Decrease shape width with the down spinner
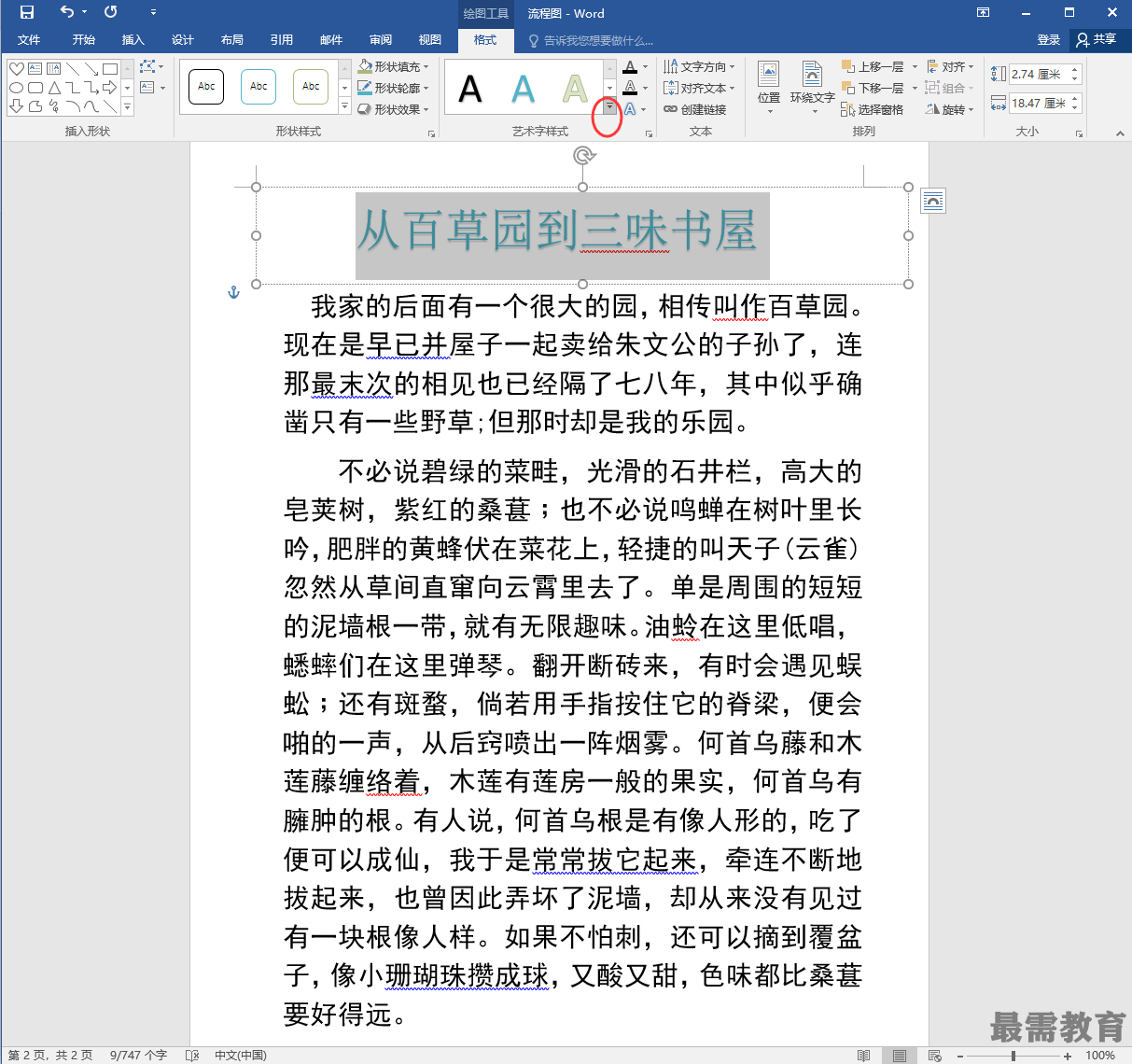This screenshot has height=1064, width=1132. [1075, 107]
